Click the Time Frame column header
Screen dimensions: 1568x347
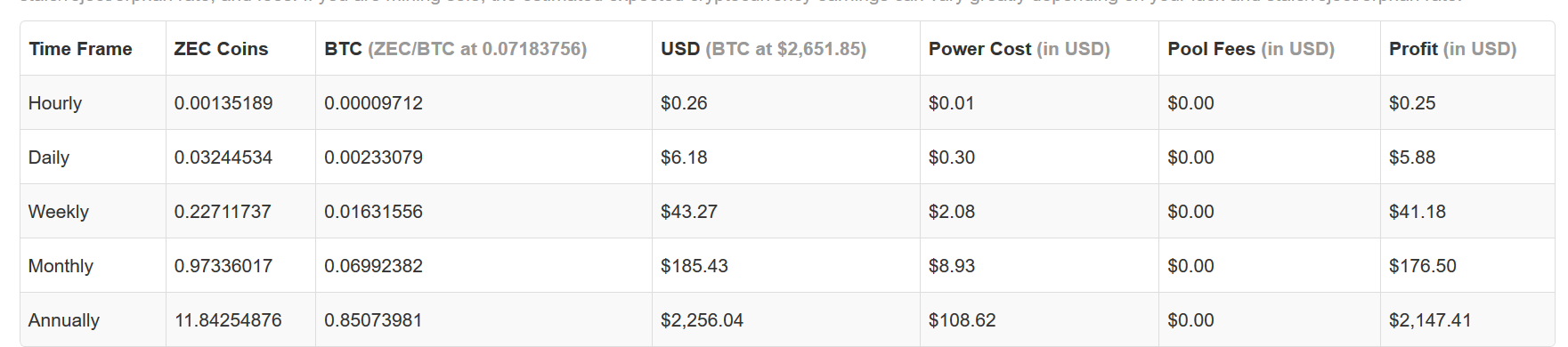(x=80, y=49)
